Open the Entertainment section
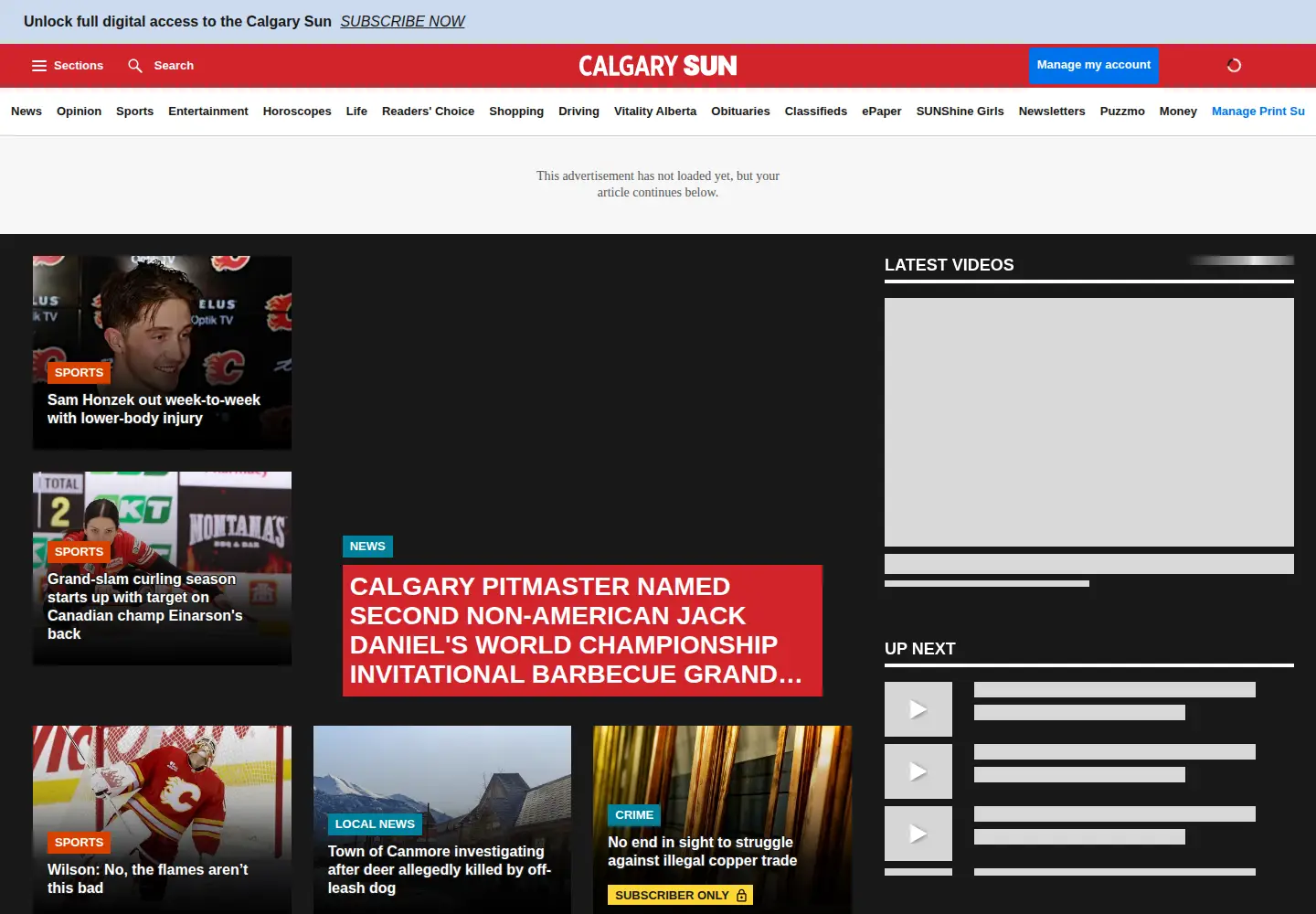 pyautogui.click(x=208, y=112)
